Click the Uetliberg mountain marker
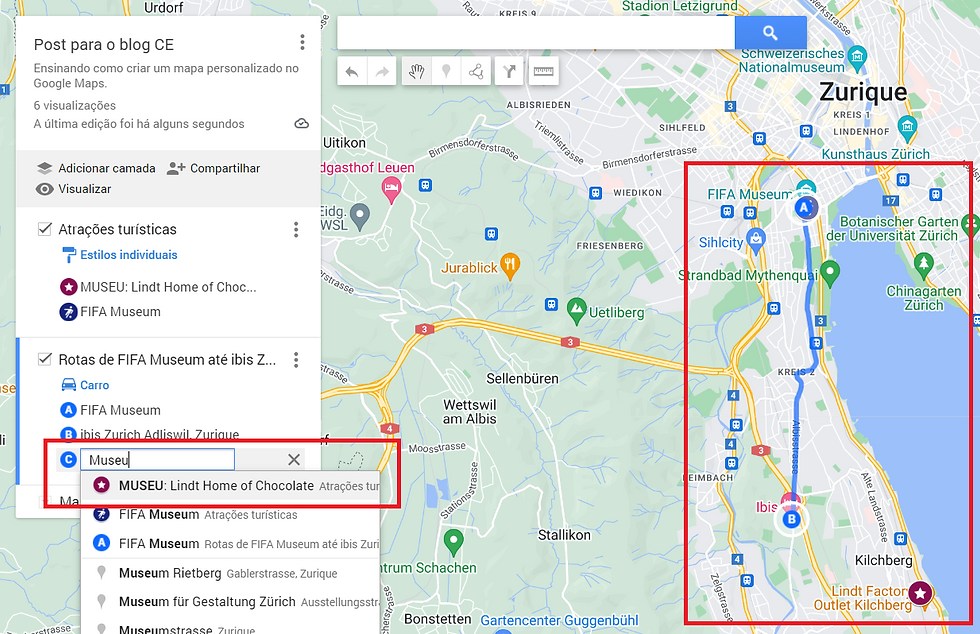 [x=576, y=308]
